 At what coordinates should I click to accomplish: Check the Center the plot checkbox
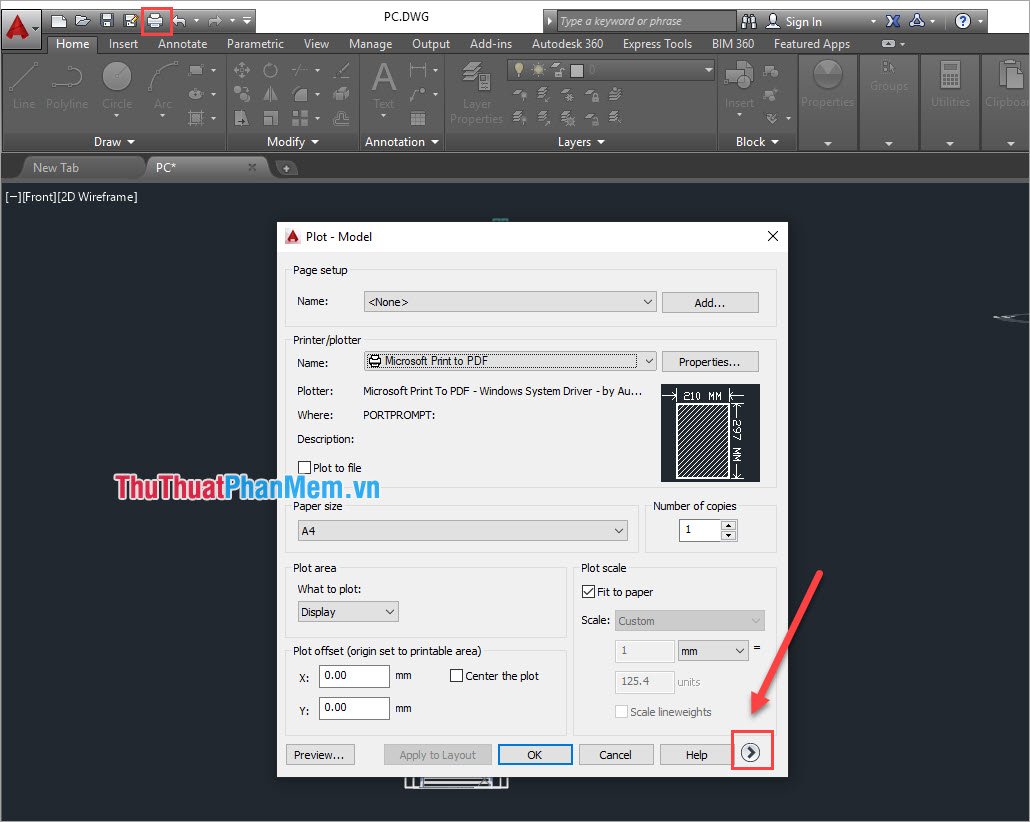point(457,675)
